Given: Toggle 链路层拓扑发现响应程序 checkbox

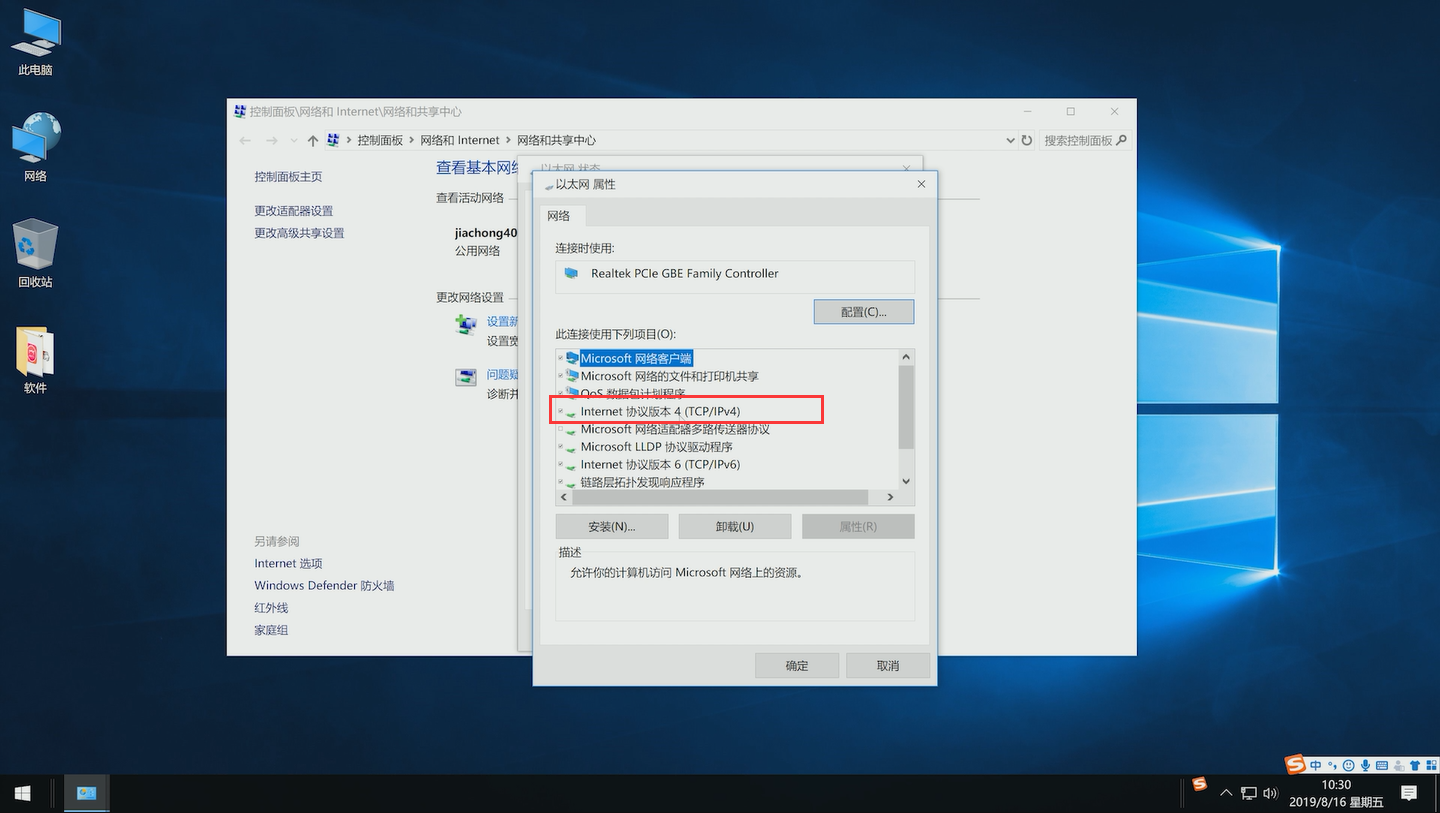Looking at the screenshot, I should [560, 482].
